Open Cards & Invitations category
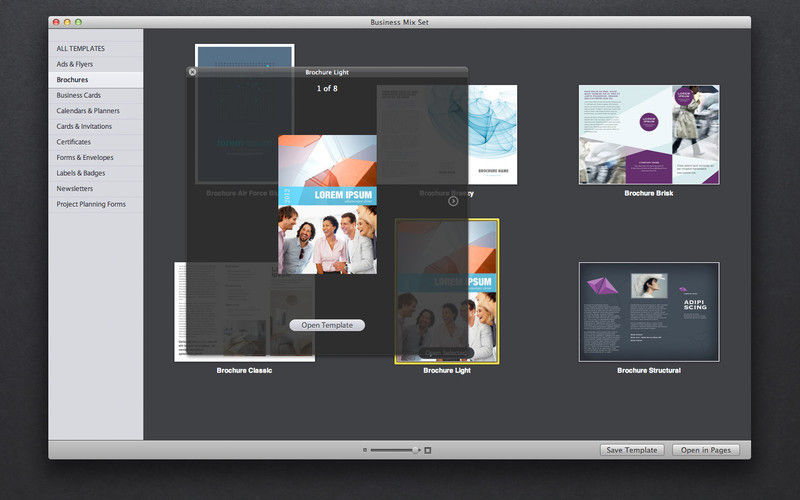The height and width of the screenshot is (500, 800). [x=96, y=127]
